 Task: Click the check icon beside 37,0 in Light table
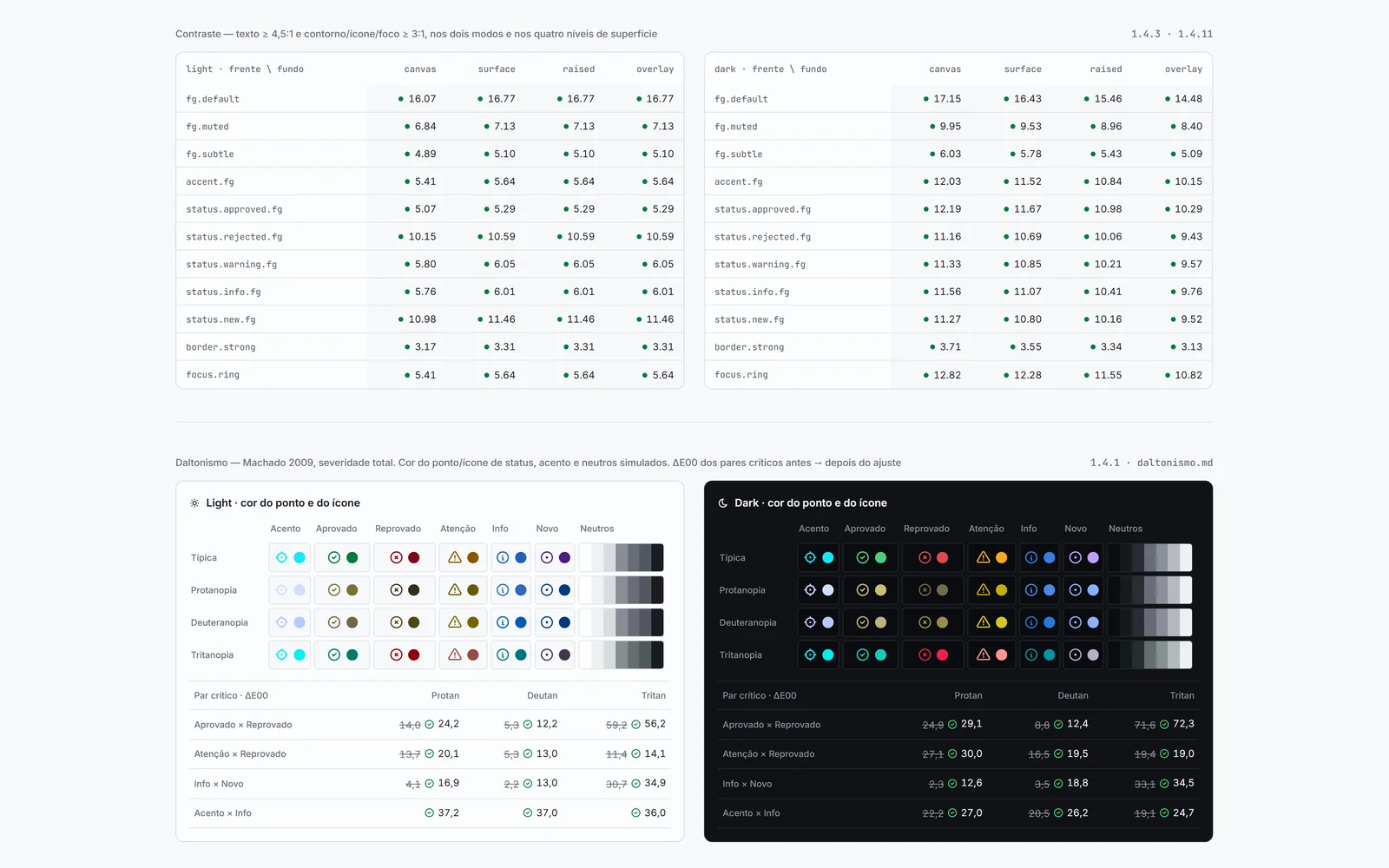point(528,813)
